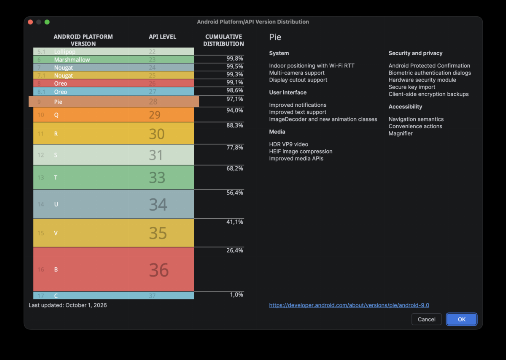Select the Android 17 API 37 row
Viewport: 506px width, 360px height.
click(113, 296)
